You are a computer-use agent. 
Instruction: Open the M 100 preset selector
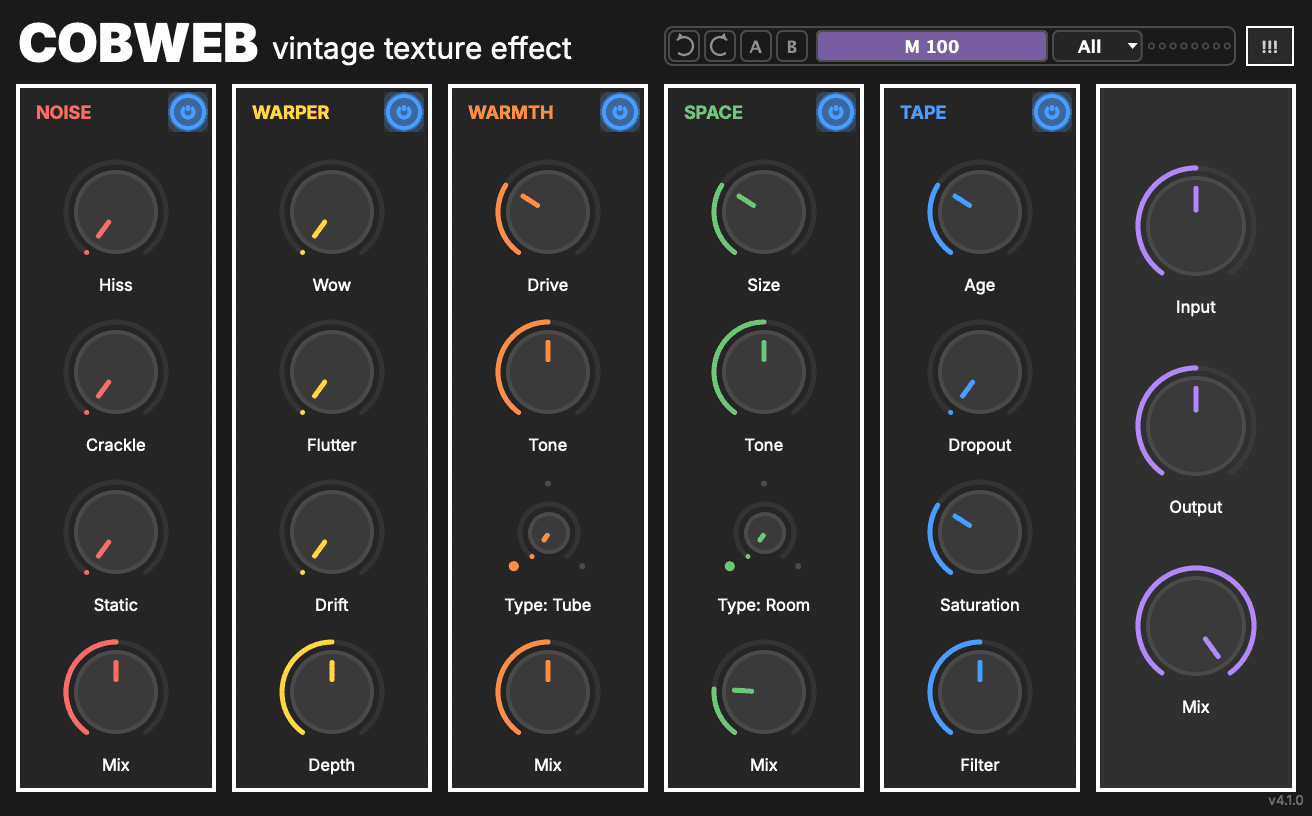pyautogui.click(x=932, y=46)
